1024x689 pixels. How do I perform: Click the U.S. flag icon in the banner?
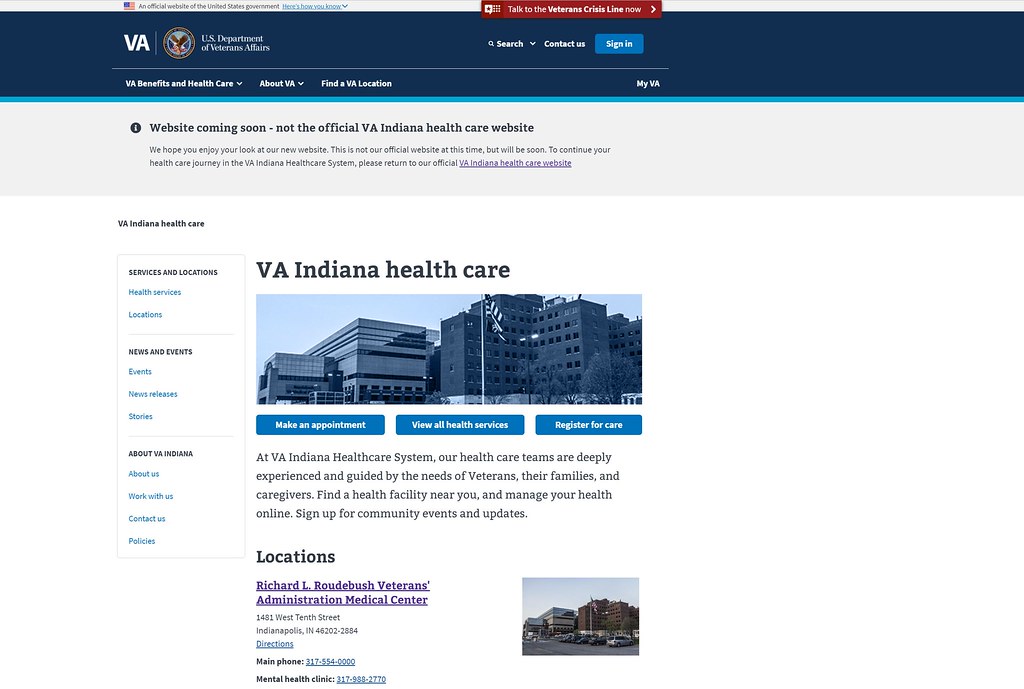pos(127,5)
